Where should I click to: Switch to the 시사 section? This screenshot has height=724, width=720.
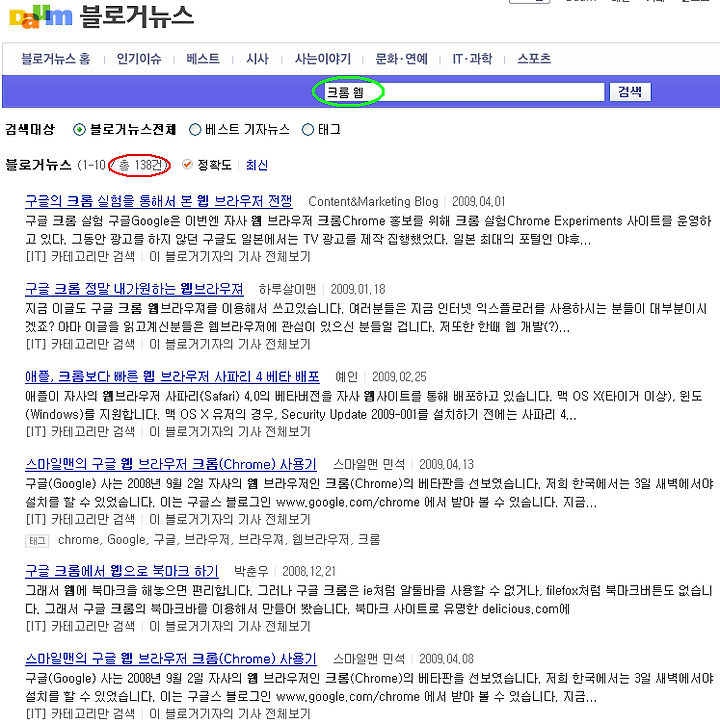[x=257, y=59]
